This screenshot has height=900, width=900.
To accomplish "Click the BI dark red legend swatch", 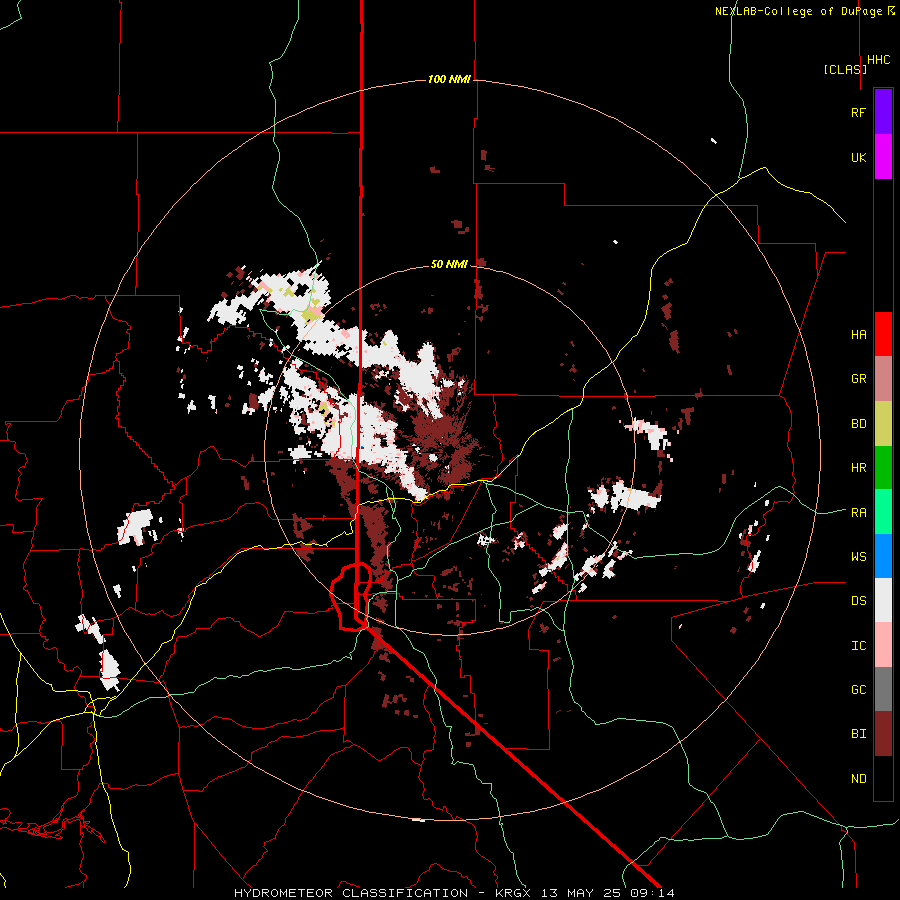I will pyautogui.click(x=883, y=734).
